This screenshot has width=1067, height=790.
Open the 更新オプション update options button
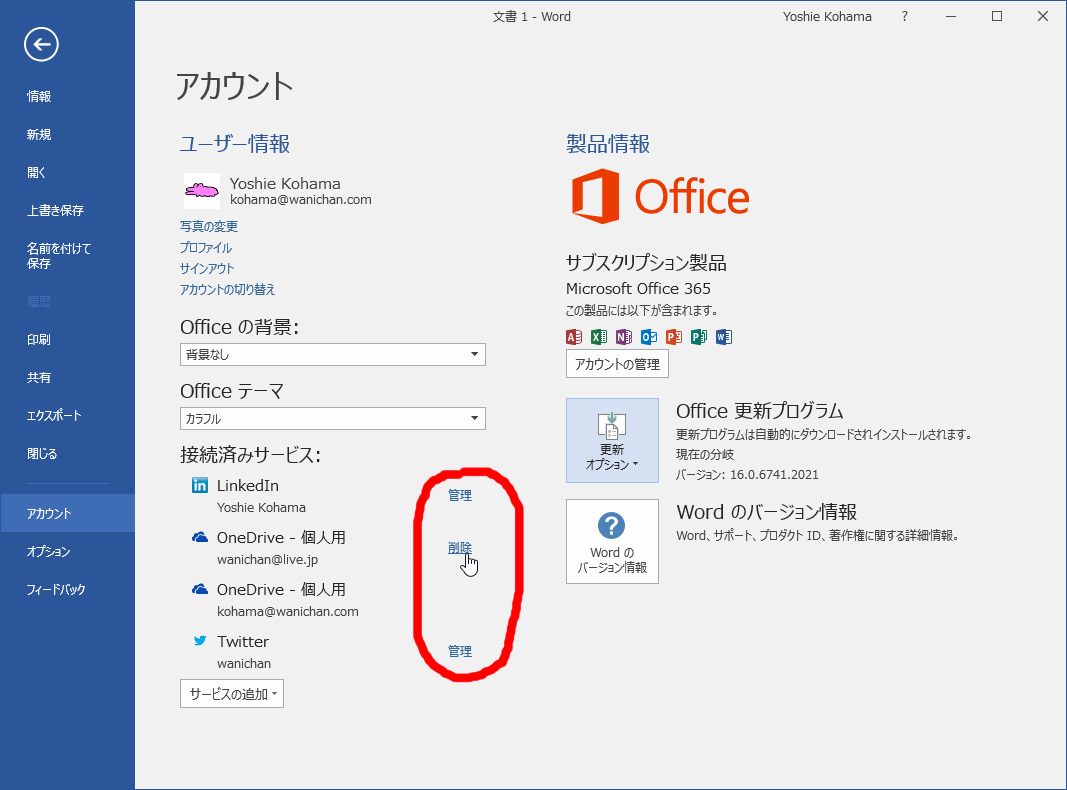[x=612, y=440]
